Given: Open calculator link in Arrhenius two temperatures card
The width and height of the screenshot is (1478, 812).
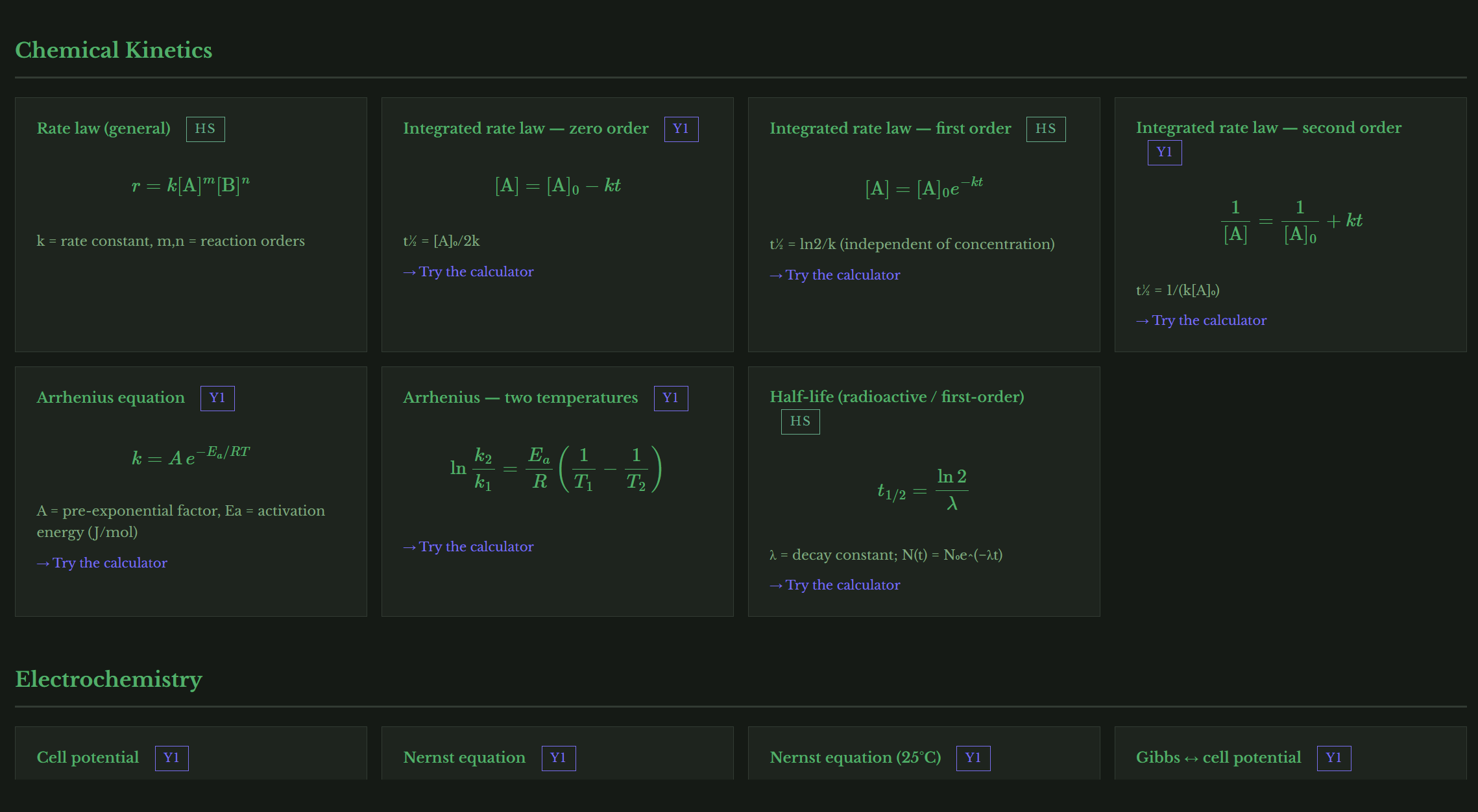Looking at the screenshot, I should pos(468,547).
